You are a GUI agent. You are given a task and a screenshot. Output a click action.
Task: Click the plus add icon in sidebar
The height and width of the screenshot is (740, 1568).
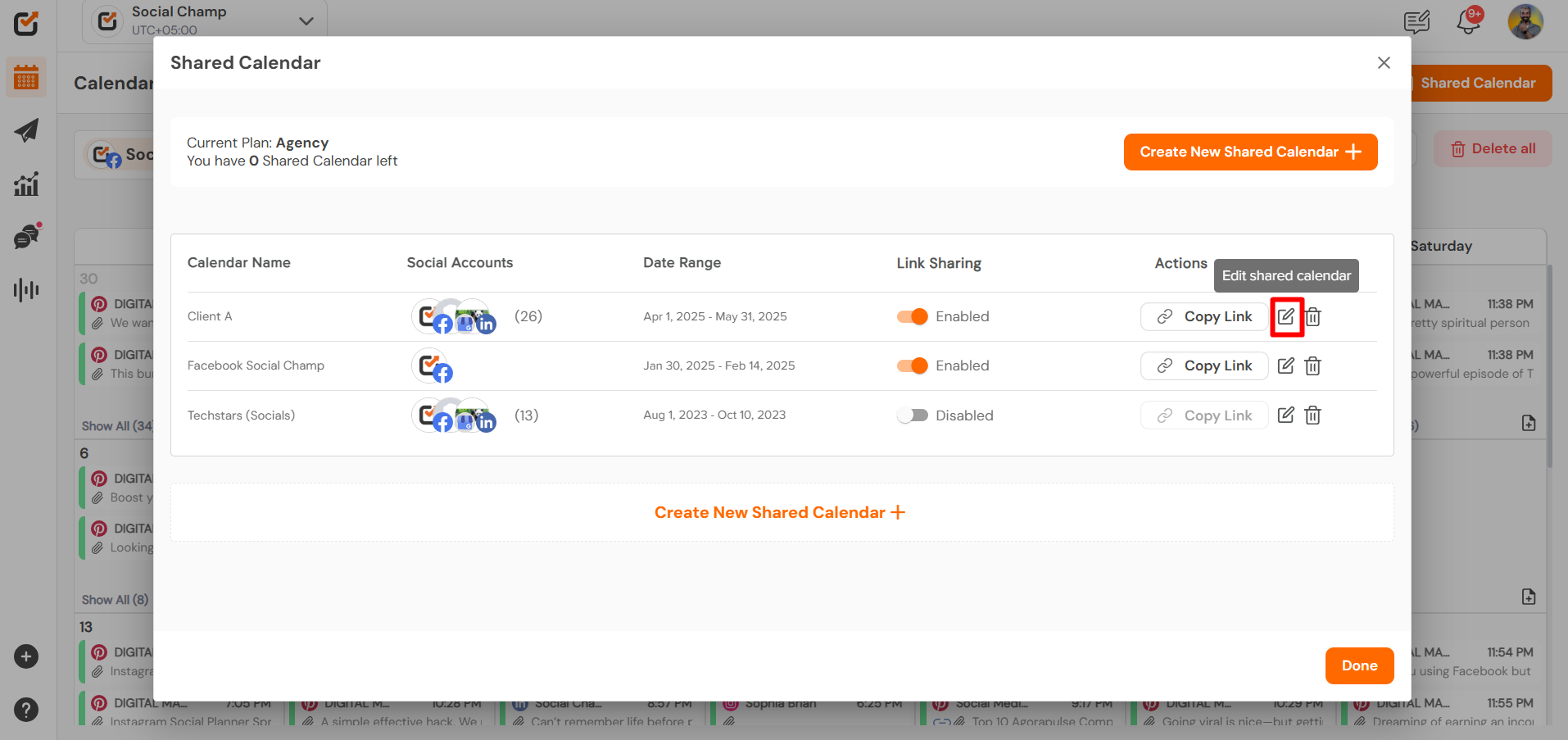coord(26,656)
